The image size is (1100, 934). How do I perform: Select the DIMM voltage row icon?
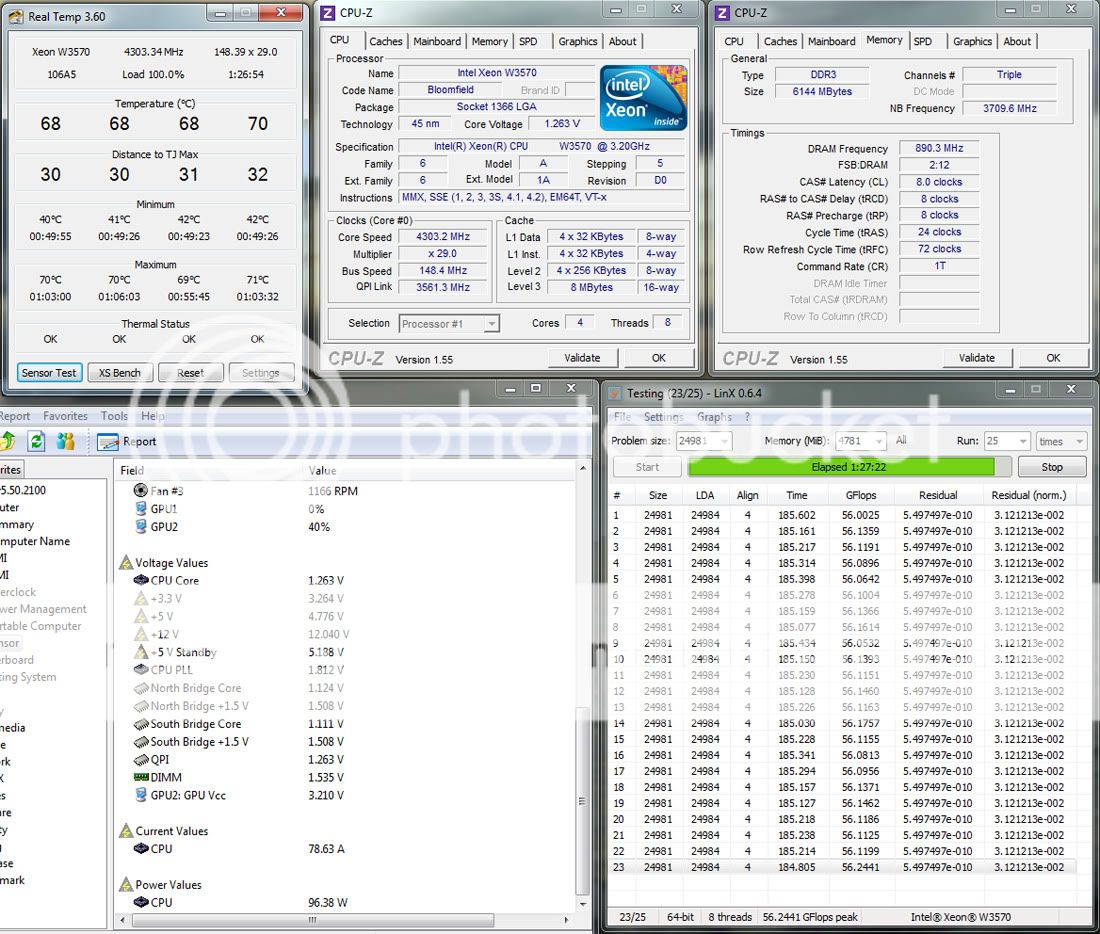[141, 778]
